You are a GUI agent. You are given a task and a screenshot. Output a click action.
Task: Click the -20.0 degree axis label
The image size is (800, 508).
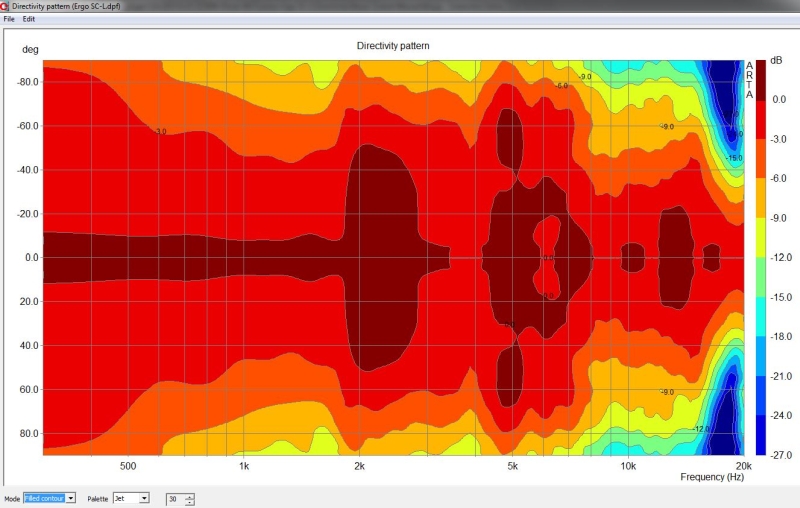[28, 214]
